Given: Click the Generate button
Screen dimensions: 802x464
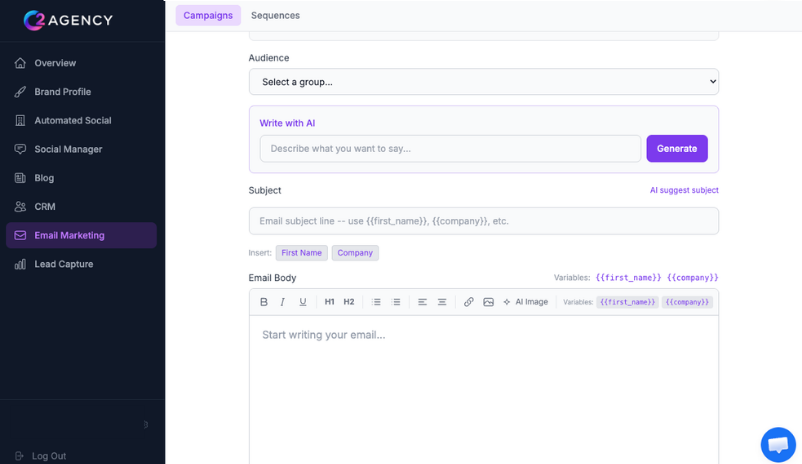Looking at the screenshot, I should pyautogui.click(x=677, y=148).
